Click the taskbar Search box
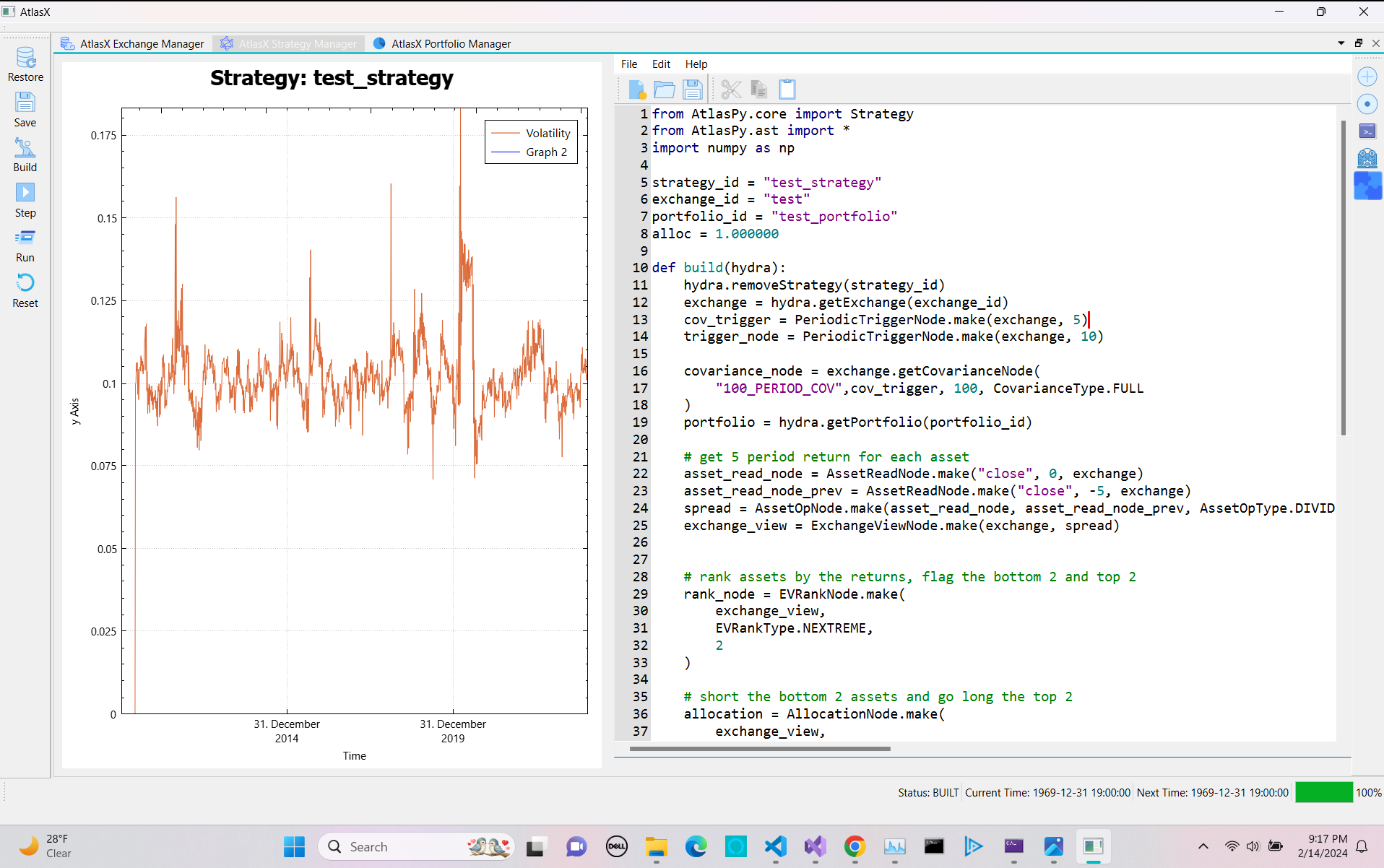 pos(417,846)
